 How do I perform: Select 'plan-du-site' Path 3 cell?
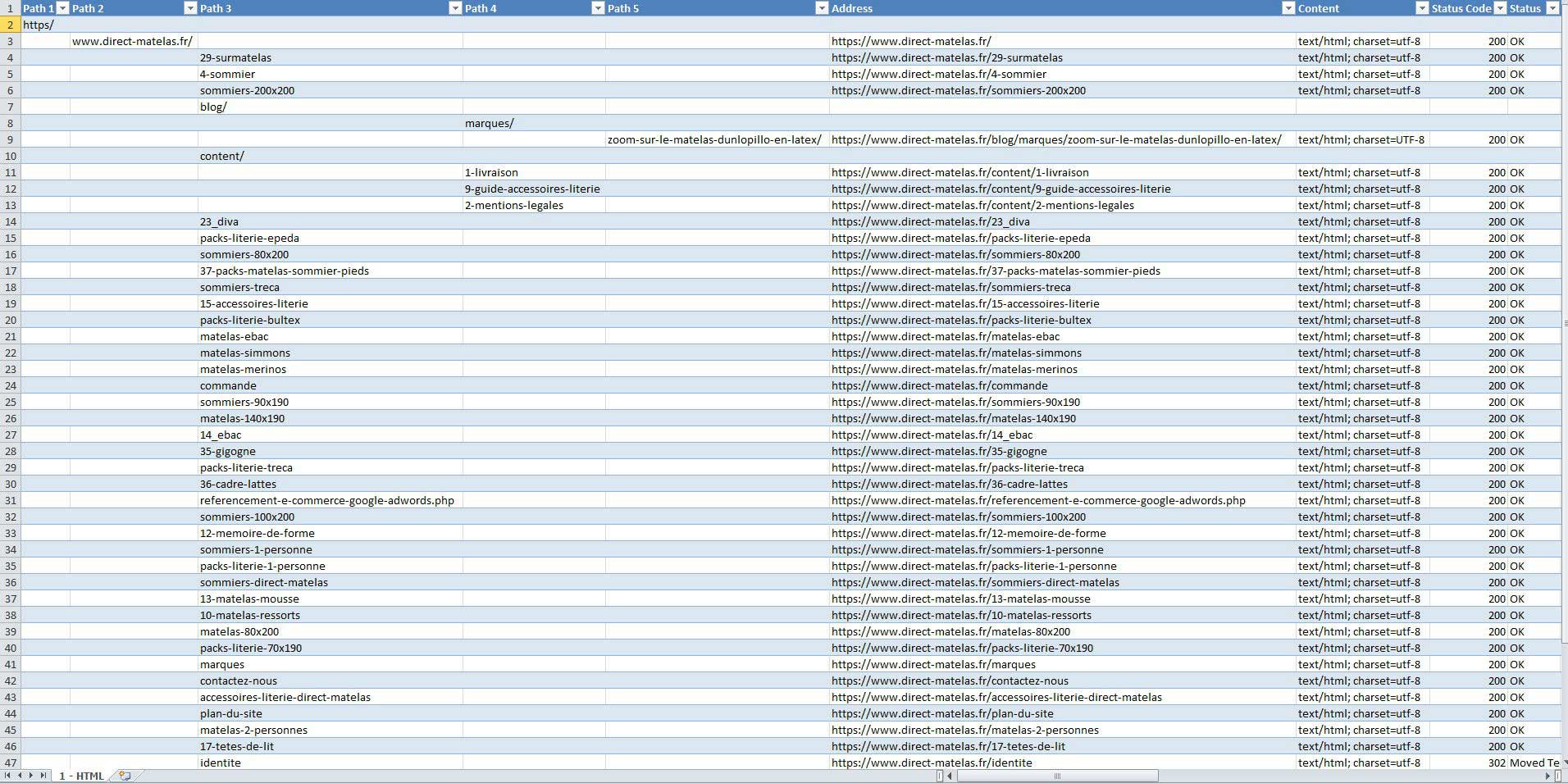coord(330,713)
